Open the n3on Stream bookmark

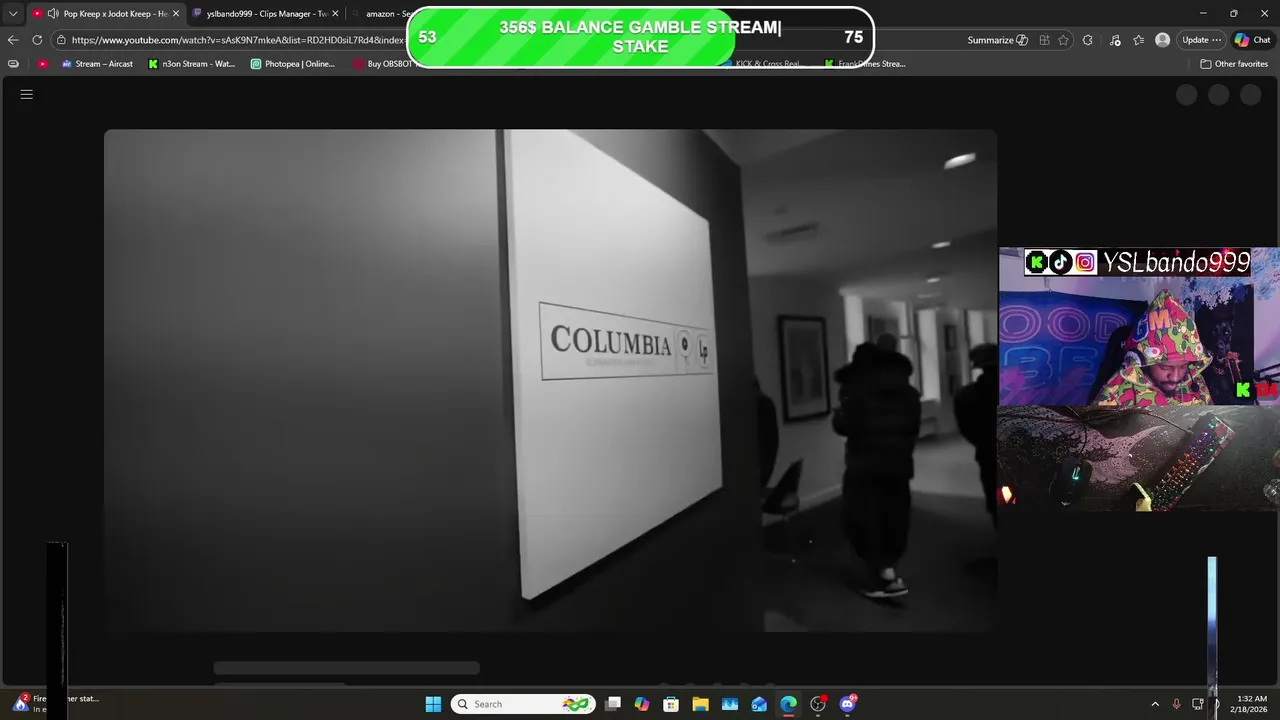pyautogui.click(x=192, y=64)
